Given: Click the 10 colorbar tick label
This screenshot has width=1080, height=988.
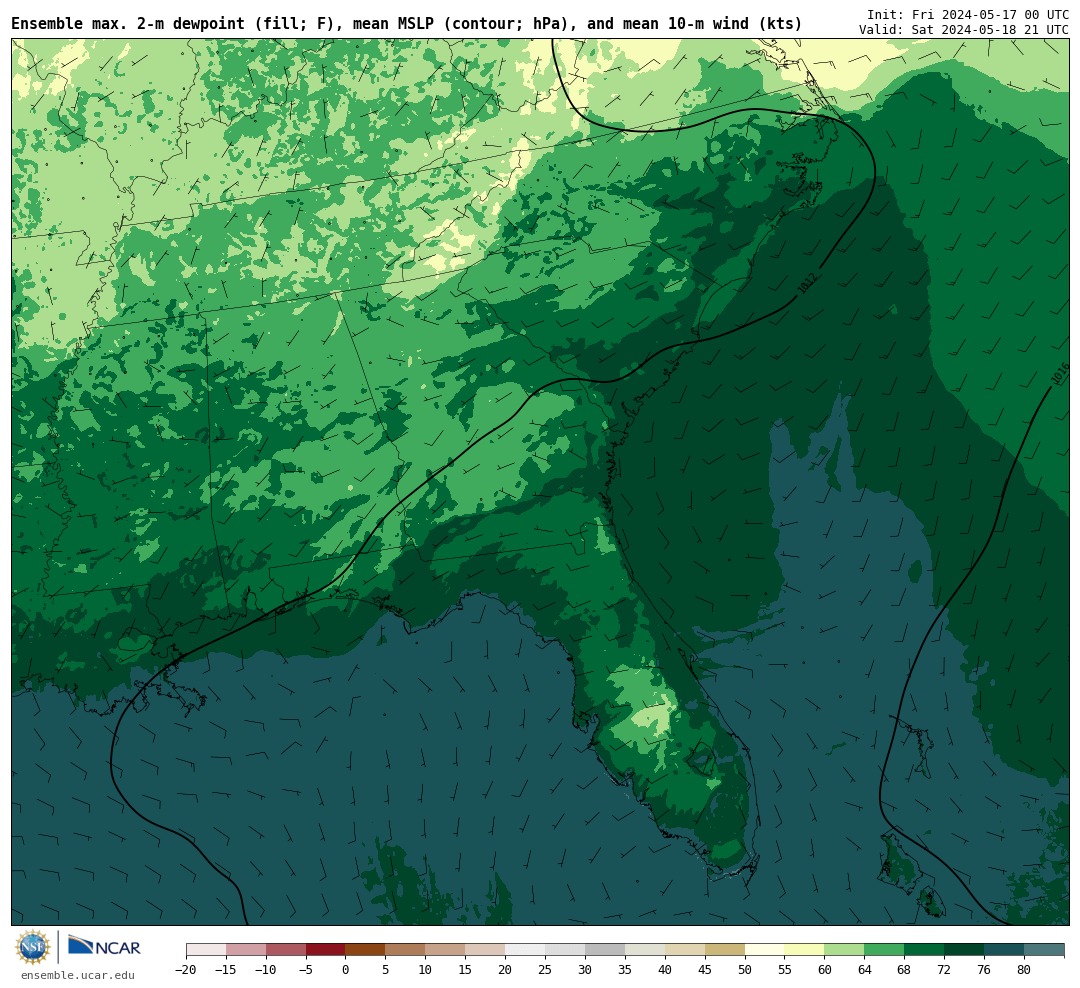Looking at the screenshot, I should point(426,969).
